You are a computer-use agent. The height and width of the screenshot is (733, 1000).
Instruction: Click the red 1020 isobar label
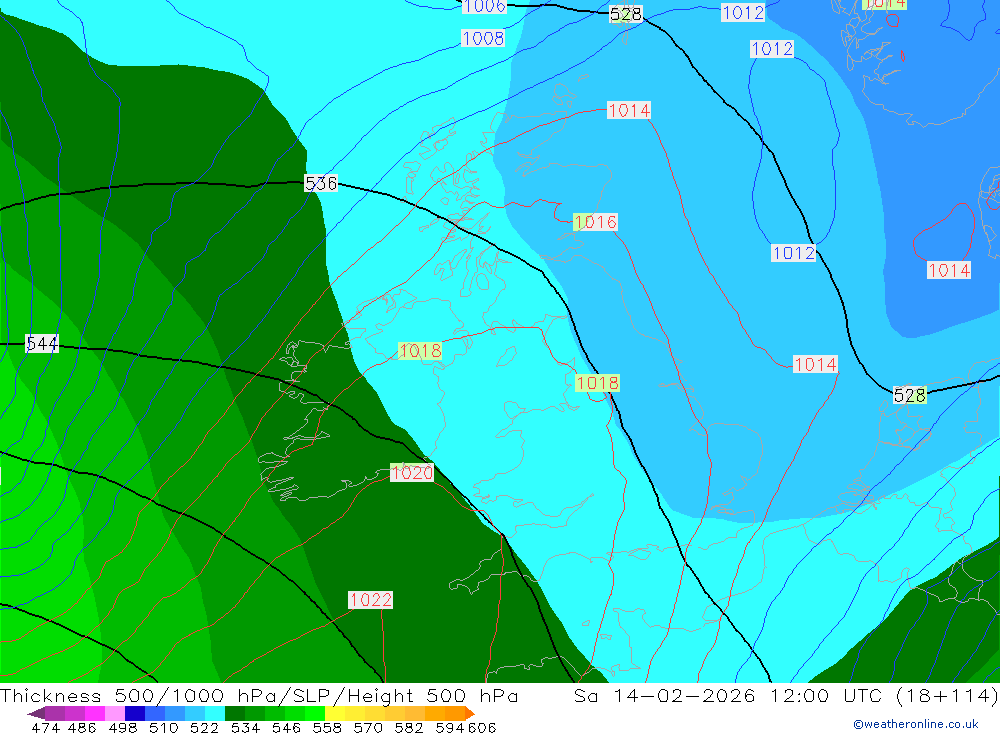412,473
